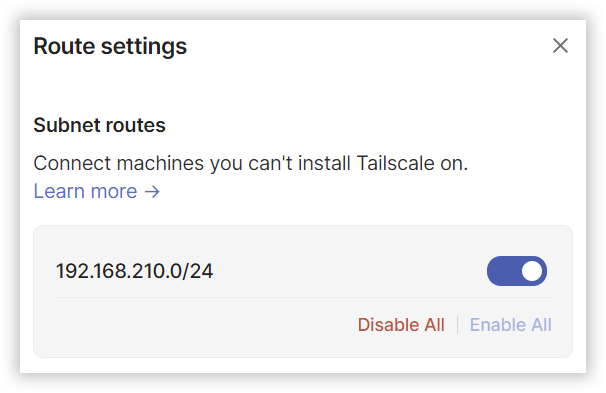Toggle the 192.168.210.0/24 subnet route switch
Screen dimensions: 606x393
[x=517, y=271]
